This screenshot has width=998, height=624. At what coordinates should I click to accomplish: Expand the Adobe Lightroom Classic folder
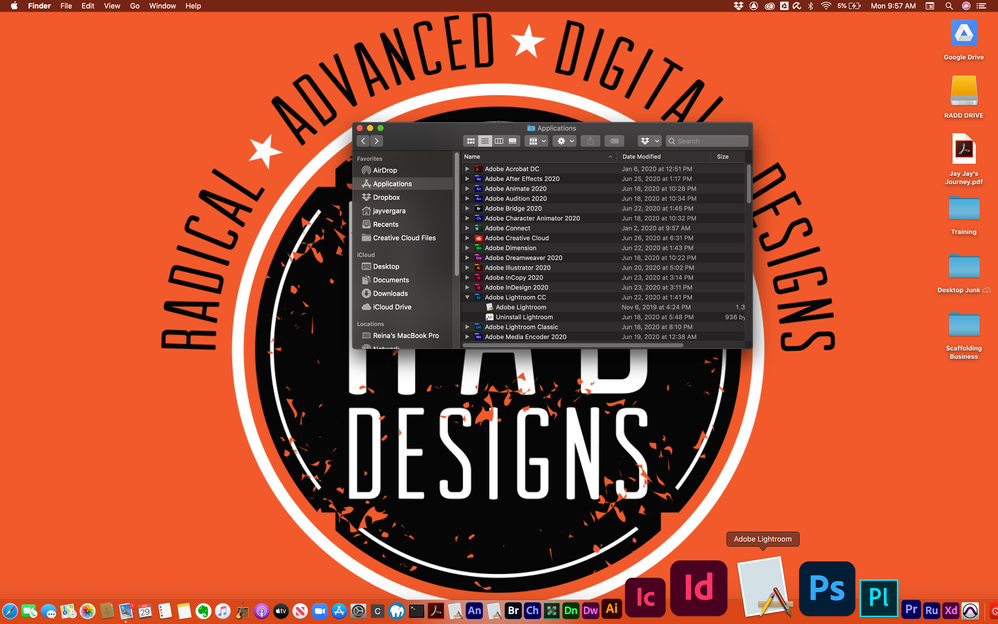pyautogui.click(x=467, y=327)
